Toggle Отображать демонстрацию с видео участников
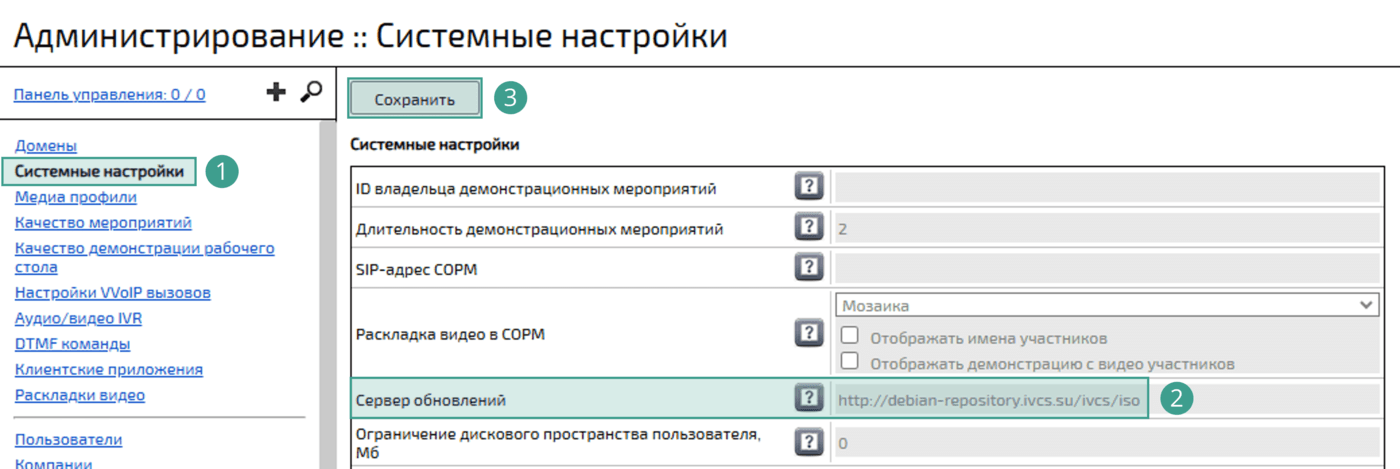 pos(850,361)
